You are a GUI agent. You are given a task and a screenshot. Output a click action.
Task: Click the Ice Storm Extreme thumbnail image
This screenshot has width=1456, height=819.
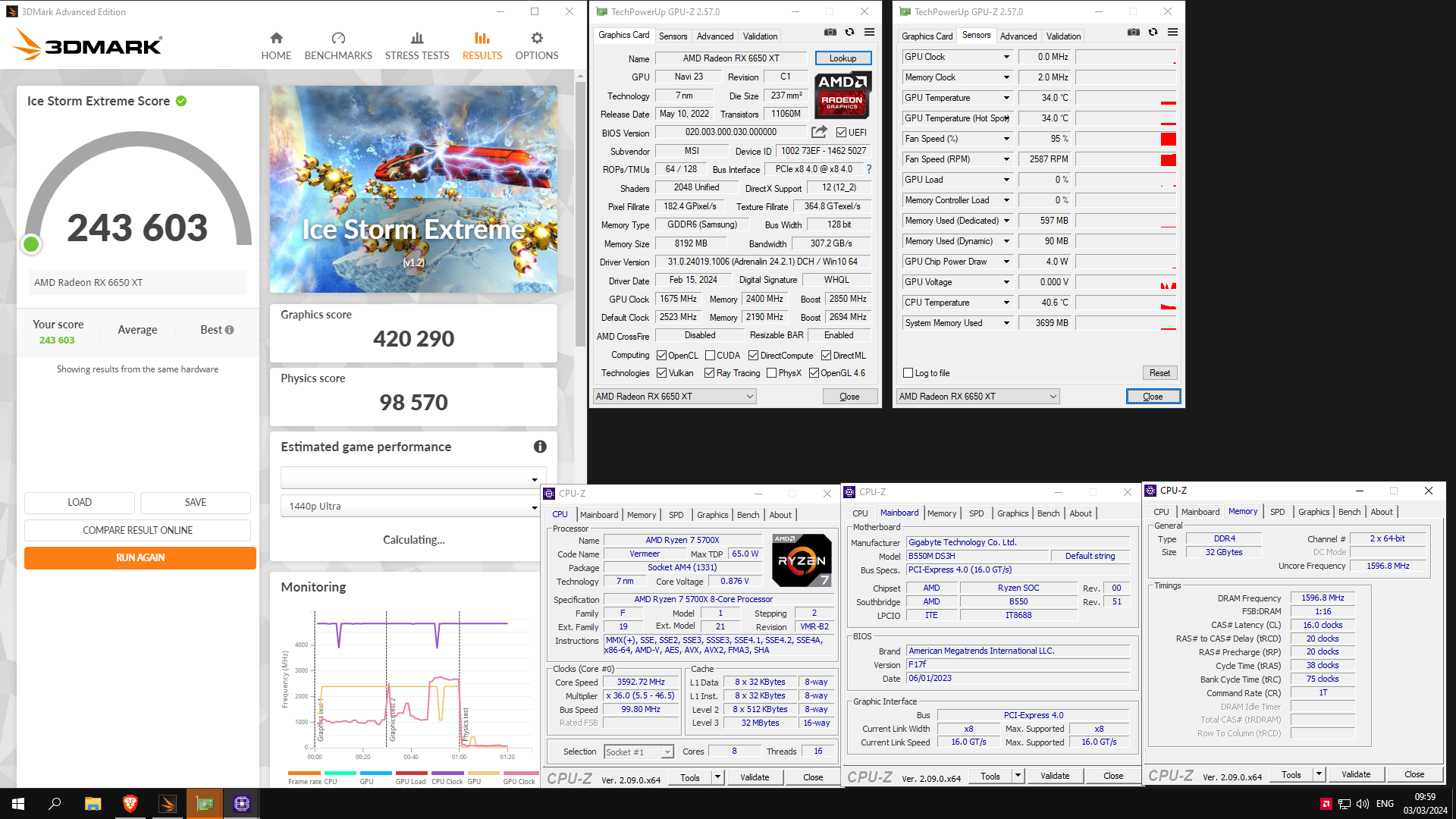click(413, 189)
